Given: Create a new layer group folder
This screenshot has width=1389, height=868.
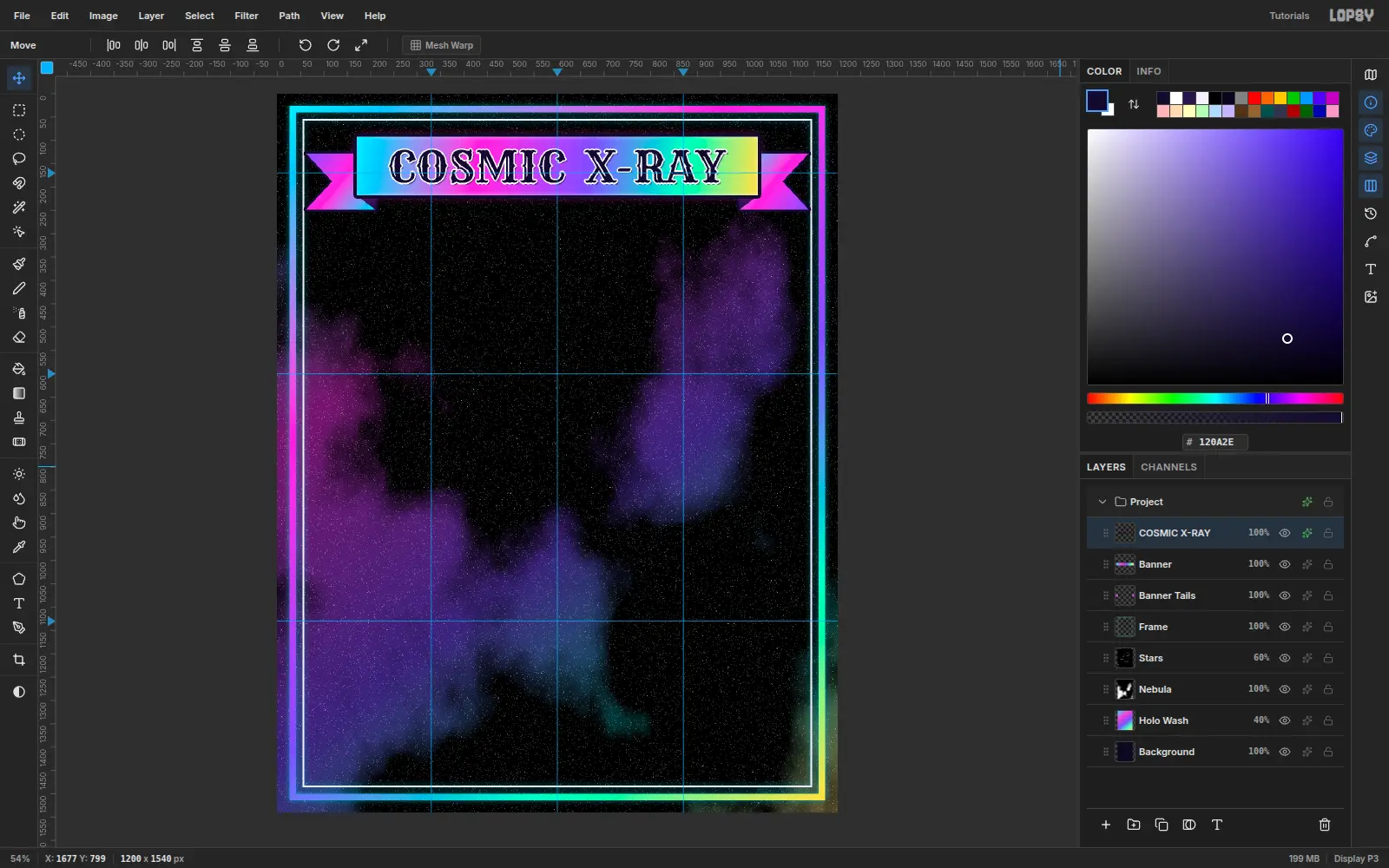Looking at the screenshot, I should tap(1134, 825).
